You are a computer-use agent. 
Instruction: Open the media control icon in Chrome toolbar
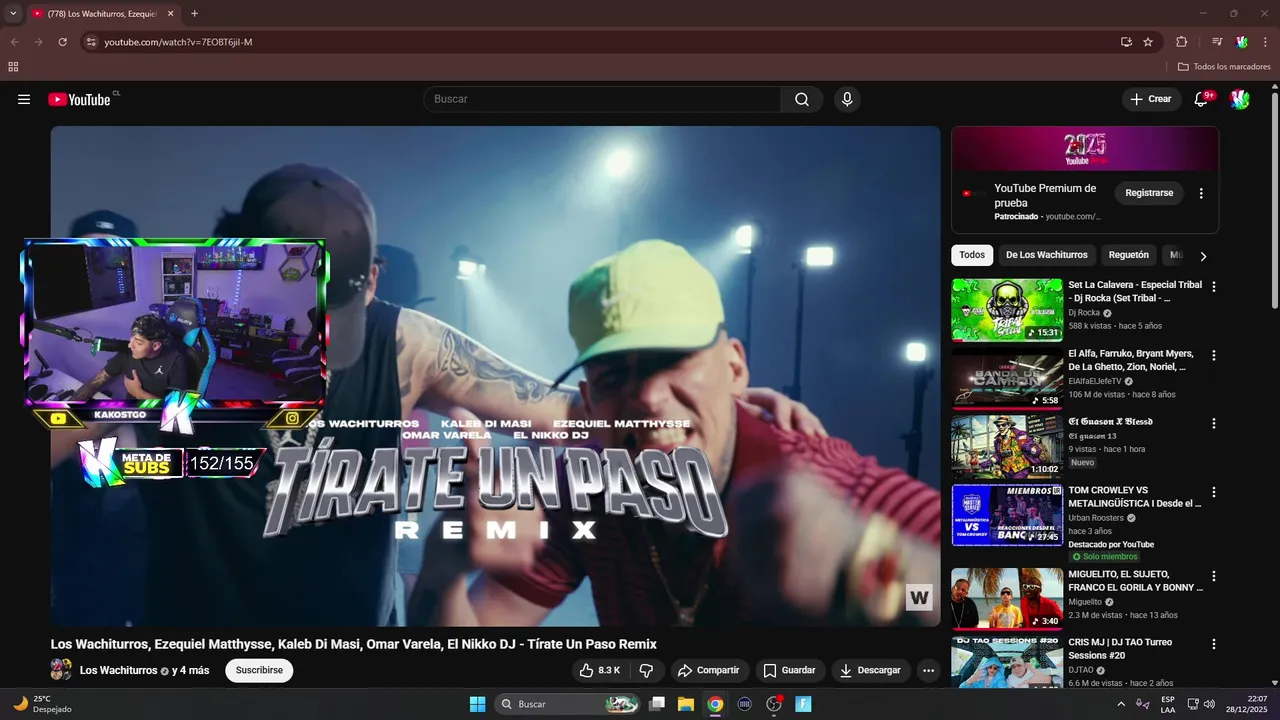point(1217,42)
